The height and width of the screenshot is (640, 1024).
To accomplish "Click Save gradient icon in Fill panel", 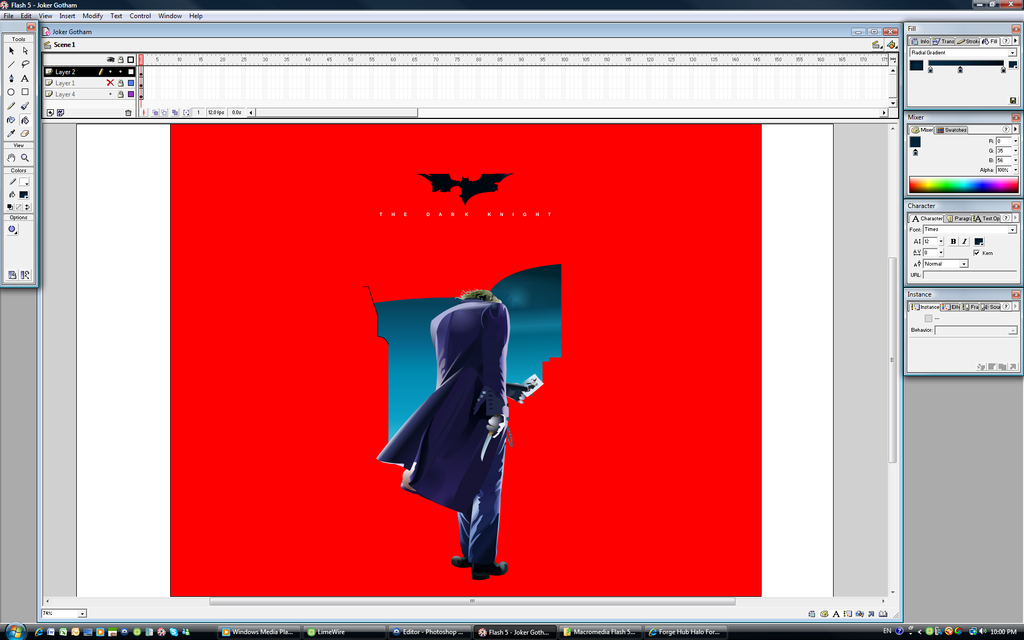I will [1013, 100].
